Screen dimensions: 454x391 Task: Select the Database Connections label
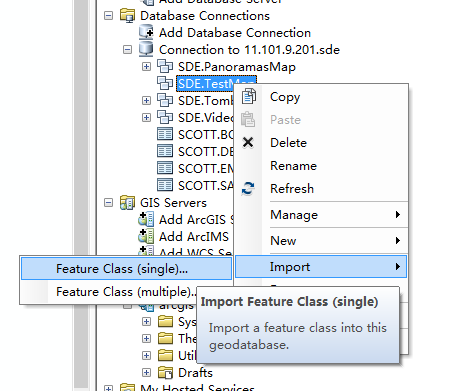[205, 16]
